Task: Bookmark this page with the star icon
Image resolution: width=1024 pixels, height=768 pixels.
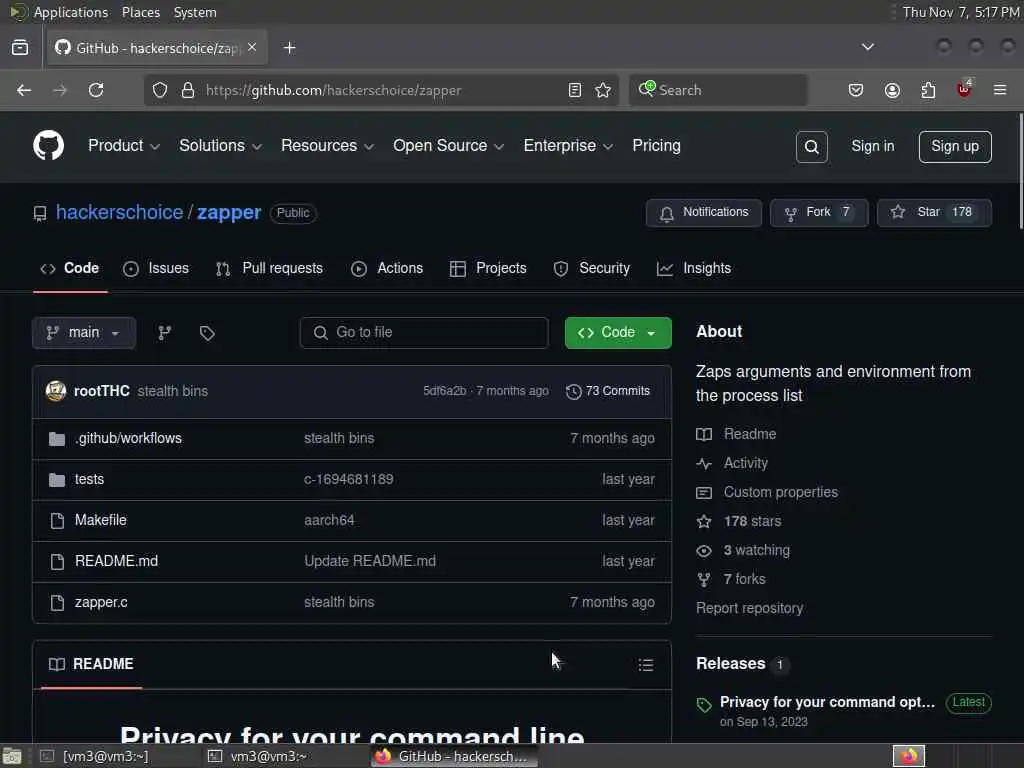Action: coord(603,90)
